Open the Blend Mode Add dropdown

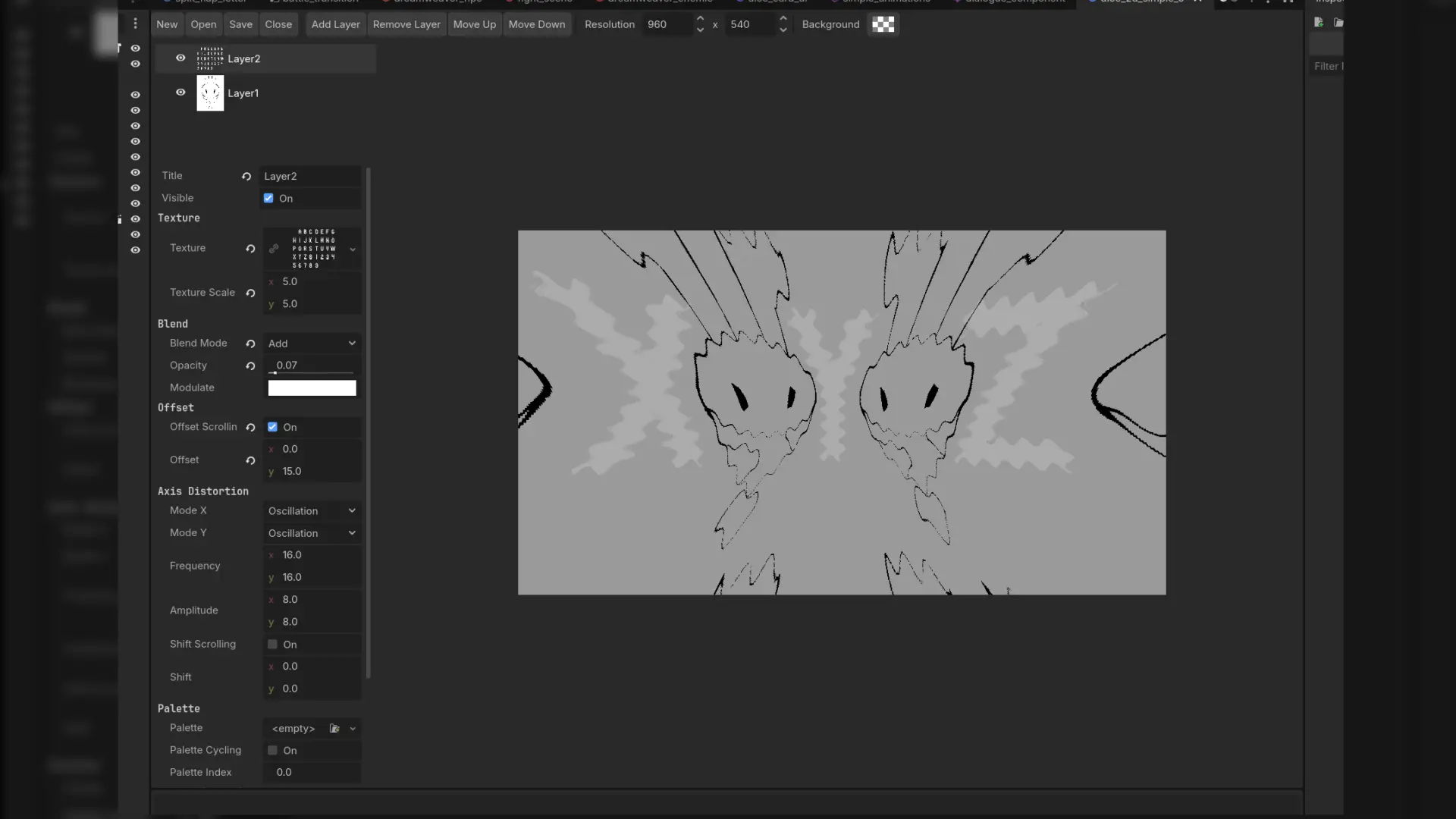[312, 344]
